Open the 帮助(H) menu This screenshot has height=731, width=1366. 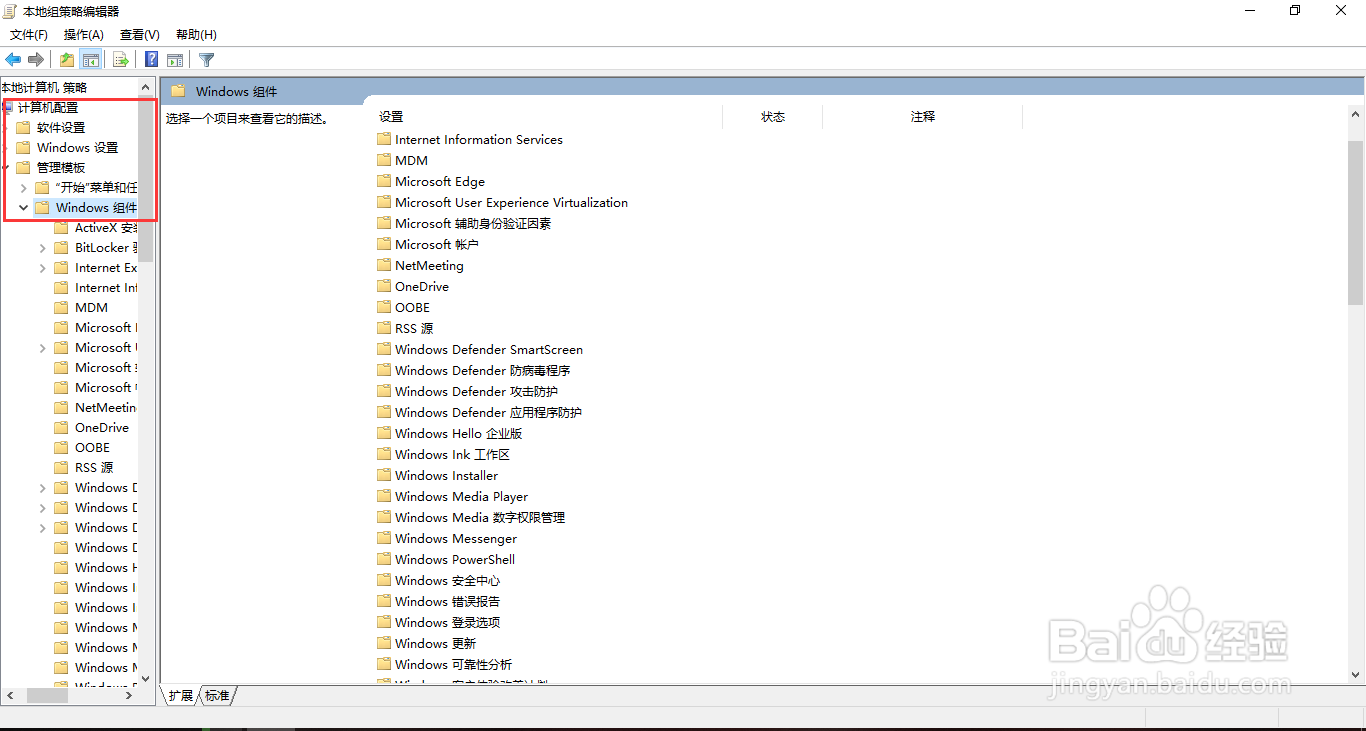[196, 35]
